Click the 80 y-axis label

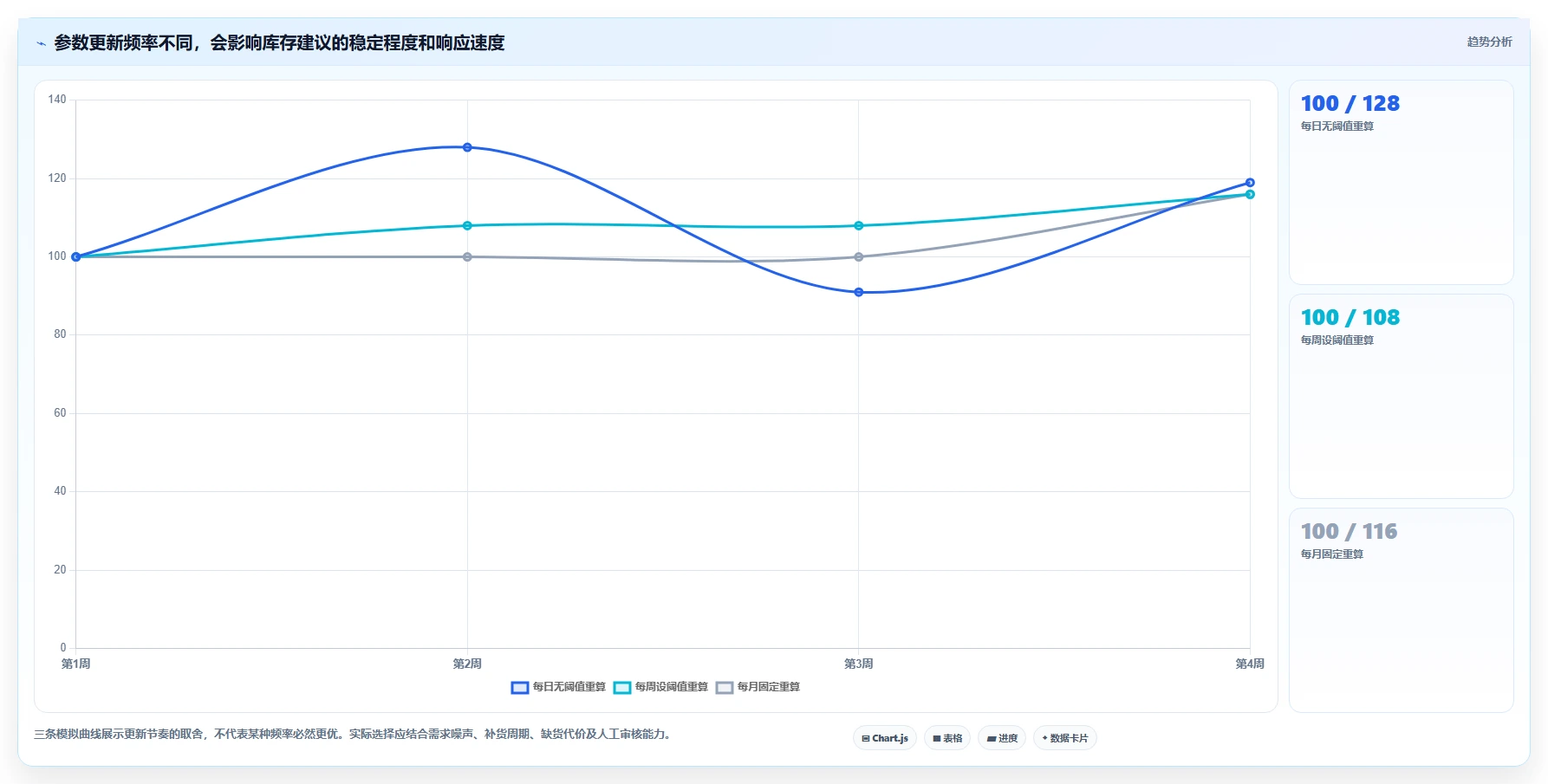[60, 334]
